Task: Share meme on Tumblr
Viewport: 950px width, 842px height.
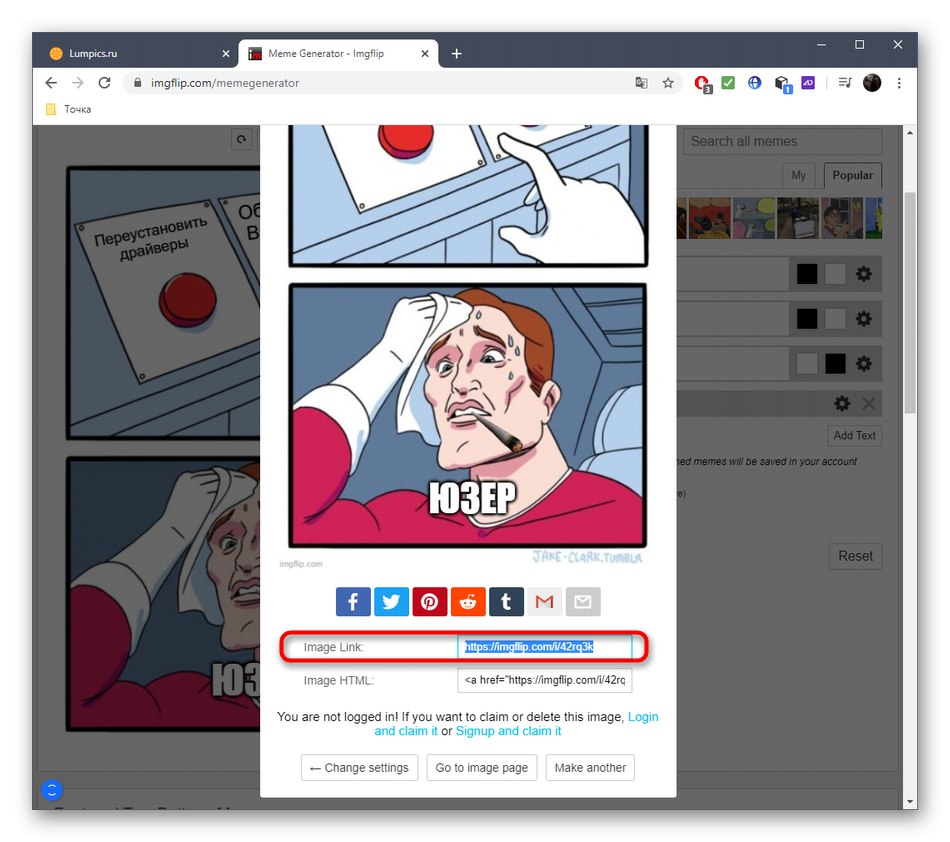Action: point(507,602)
